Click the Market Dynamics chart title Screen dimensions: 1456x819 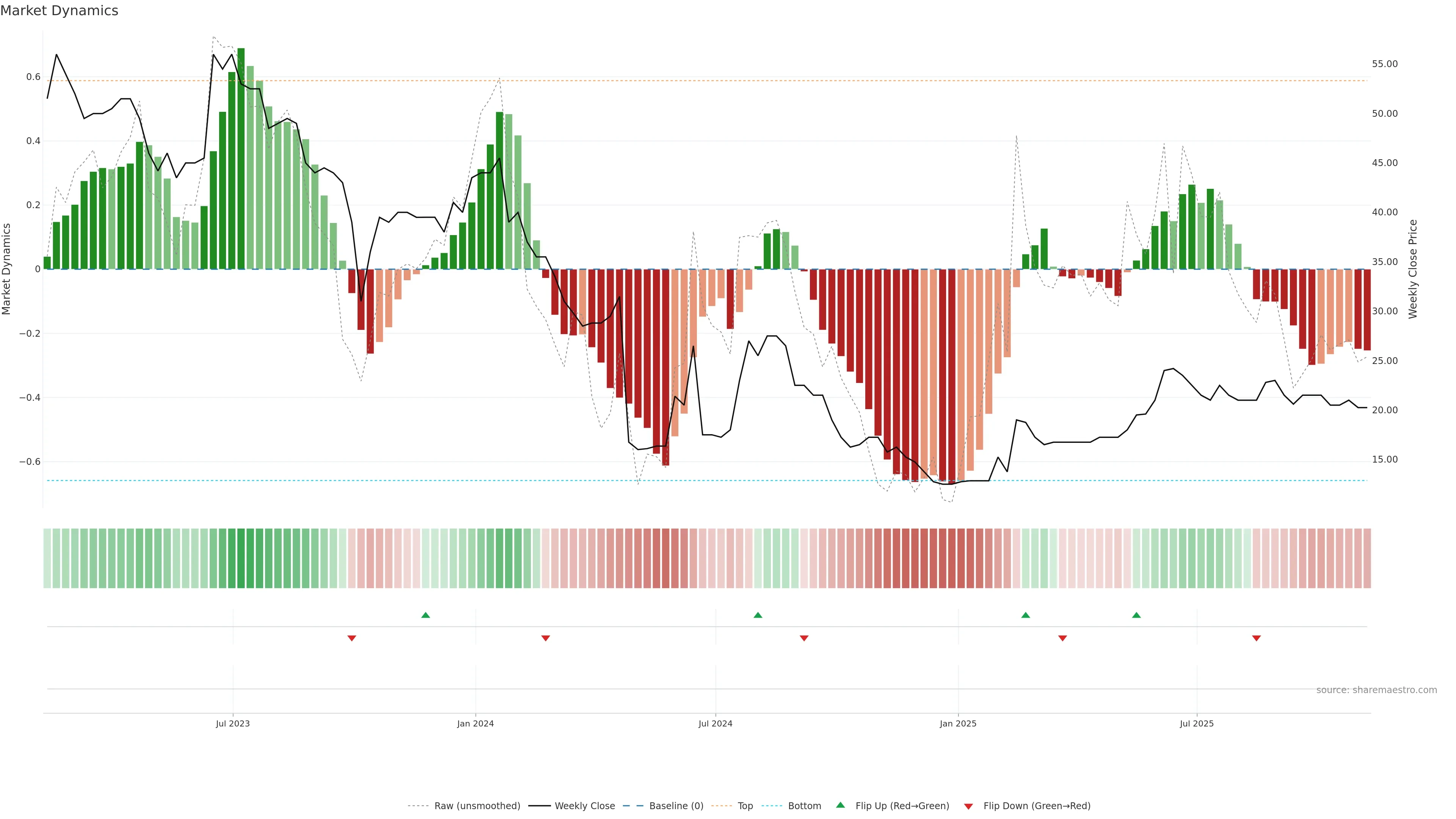[60, 11]
